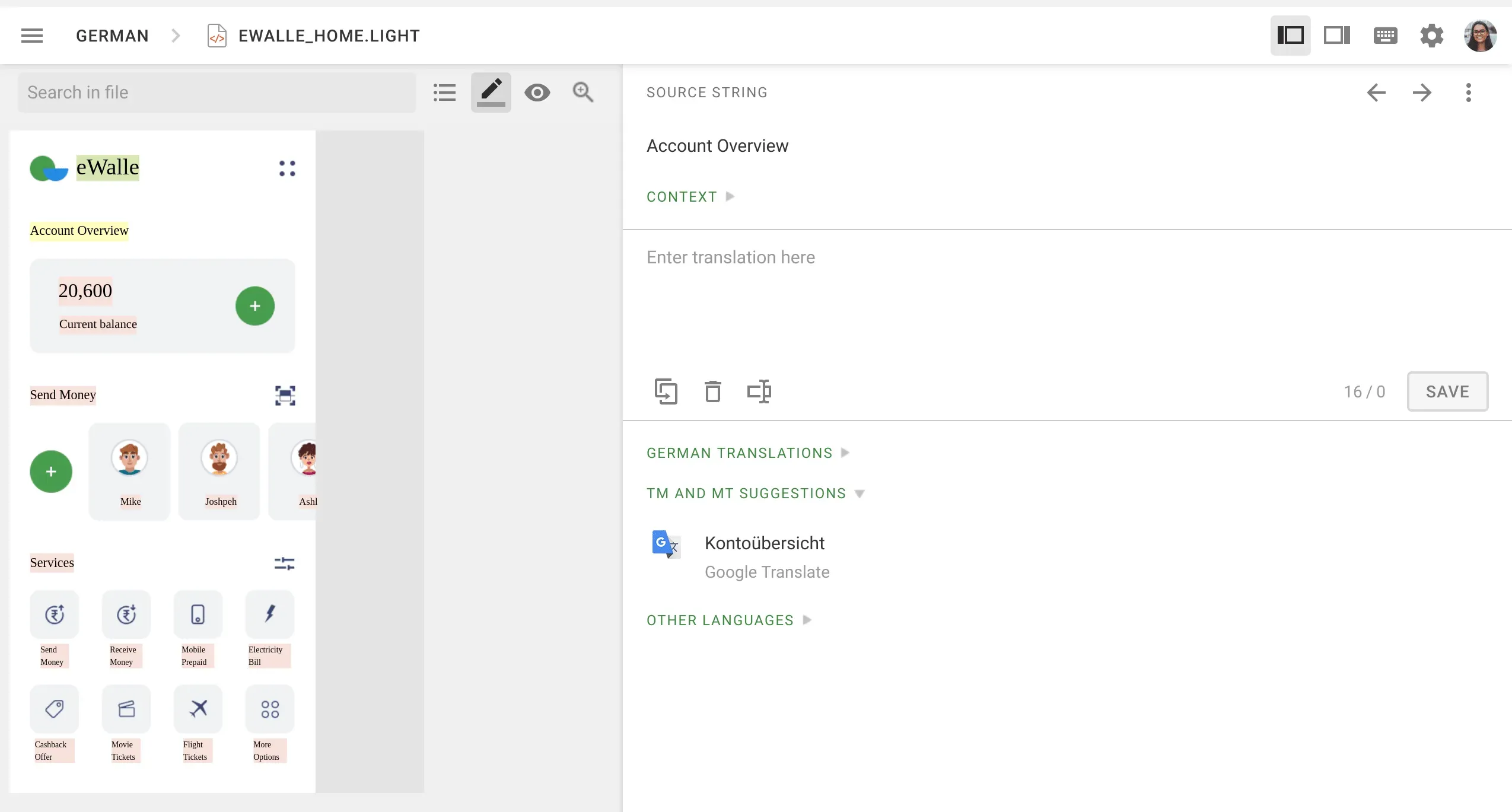Open the filter controls next to Services
The height and width of the screenshot is (812, 1512).
click(x=284, y=562)
